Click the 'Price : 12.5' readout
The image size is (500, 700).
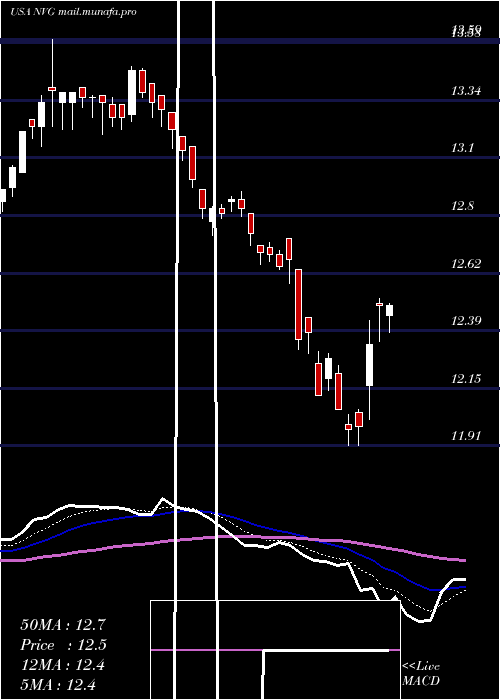pos(63,645)
